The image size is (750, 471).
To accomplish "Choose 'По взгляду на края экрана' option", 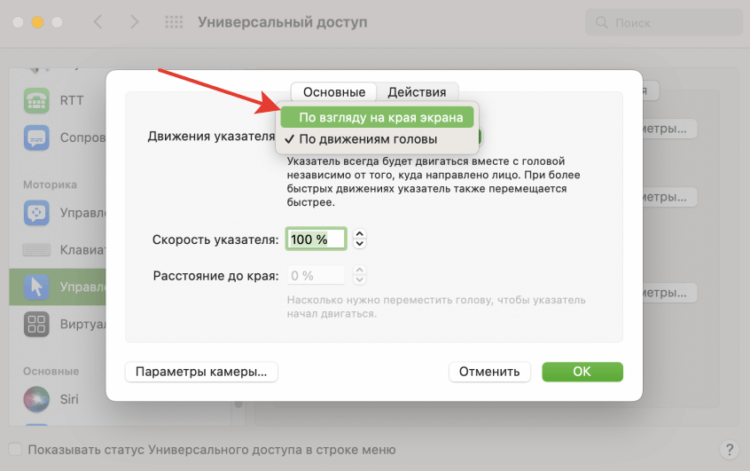I will point(377,117).
